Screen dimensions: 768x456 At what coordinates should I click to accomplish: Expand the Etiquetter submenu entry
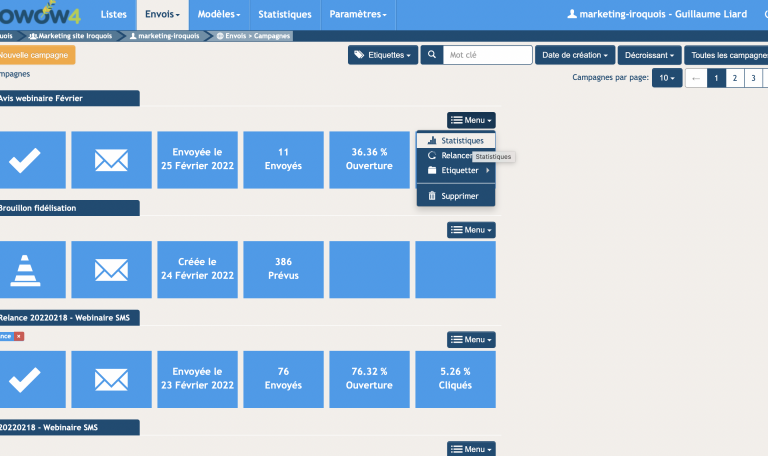[x=459, y=170]
